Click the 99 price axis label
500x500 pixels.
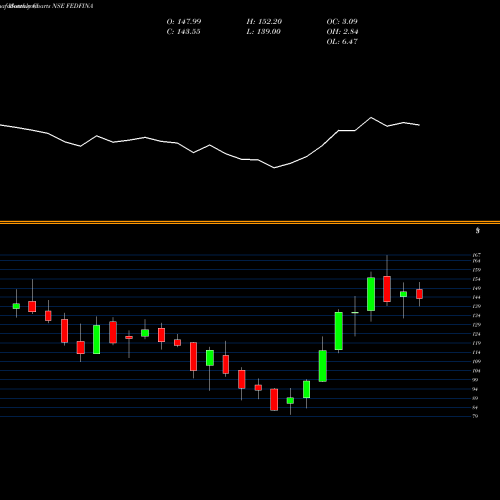click(x=476, y=380)
